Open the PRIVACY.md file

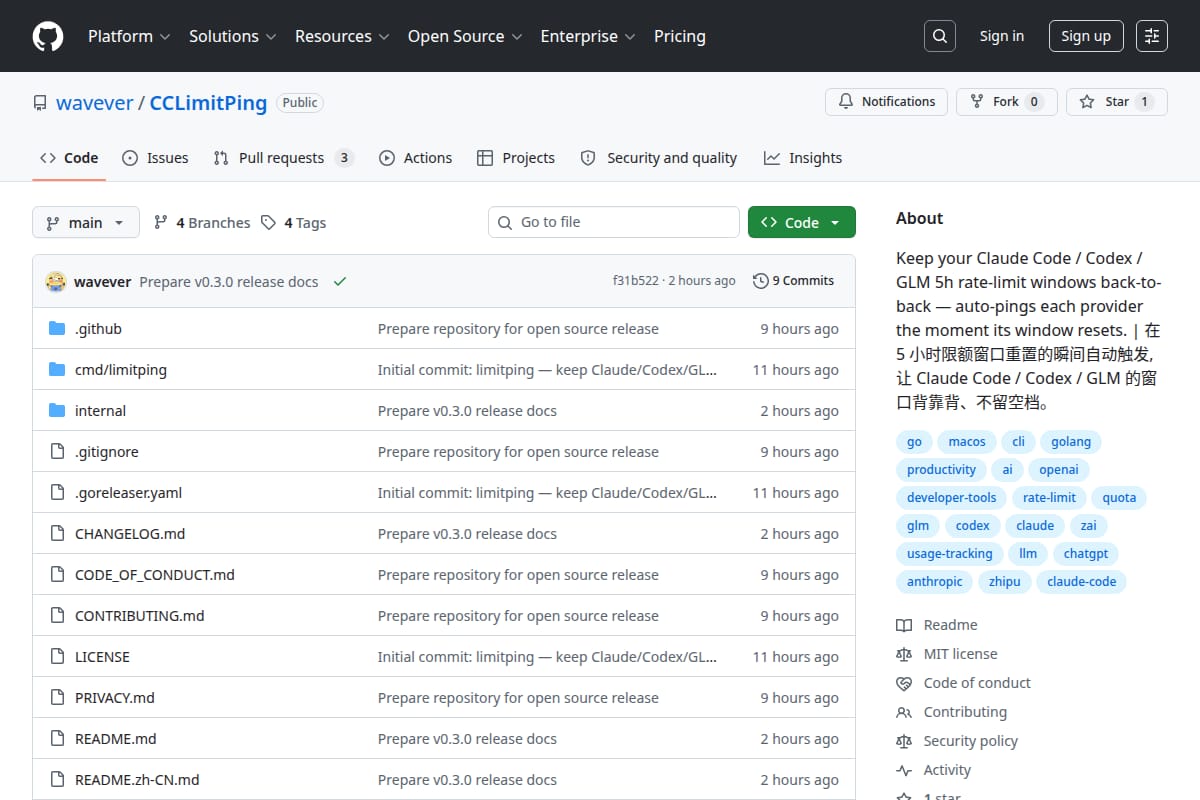point(115,698)
